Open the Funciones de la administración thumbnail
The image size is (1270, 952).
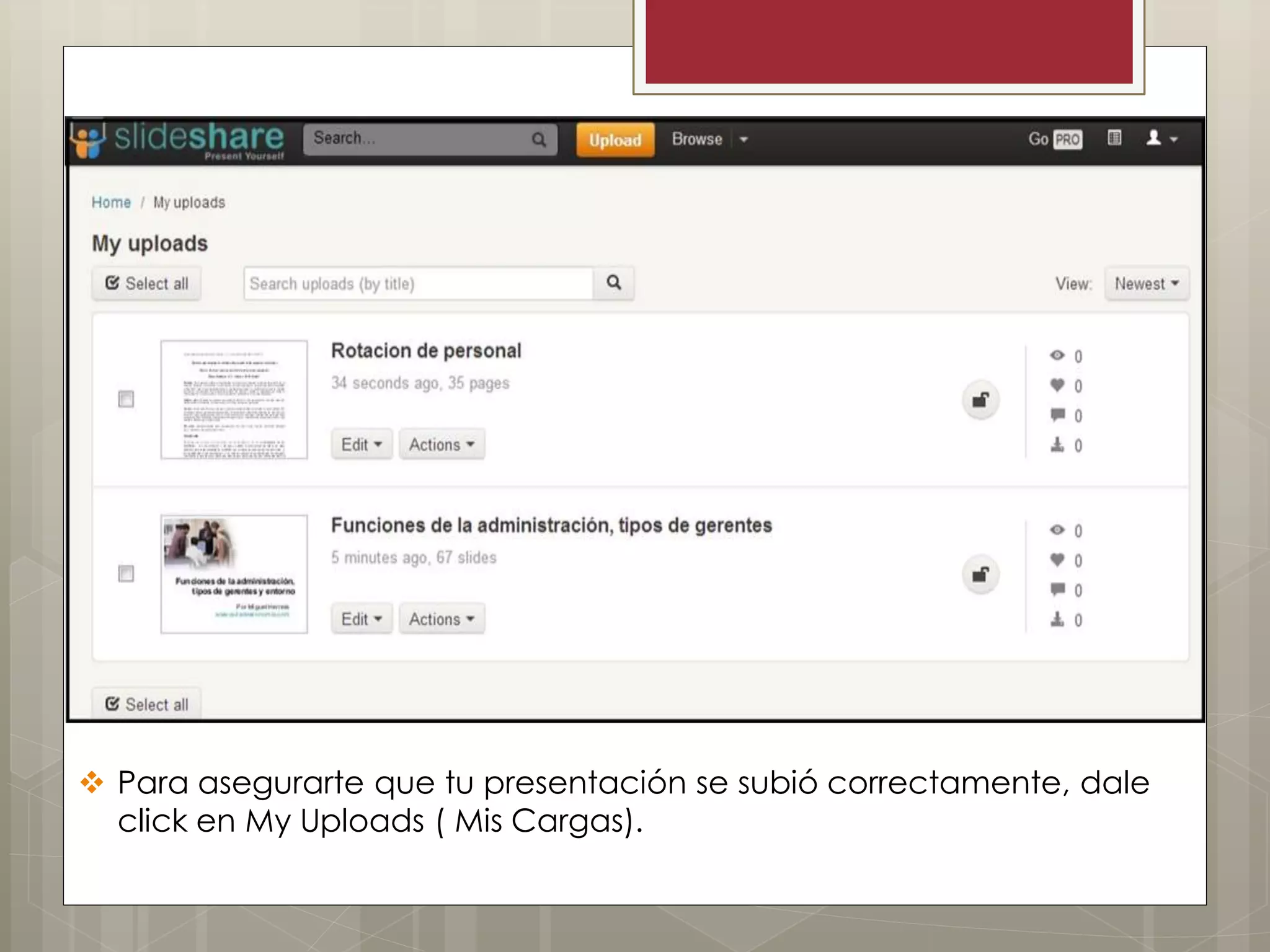click(x=234, y=575)
